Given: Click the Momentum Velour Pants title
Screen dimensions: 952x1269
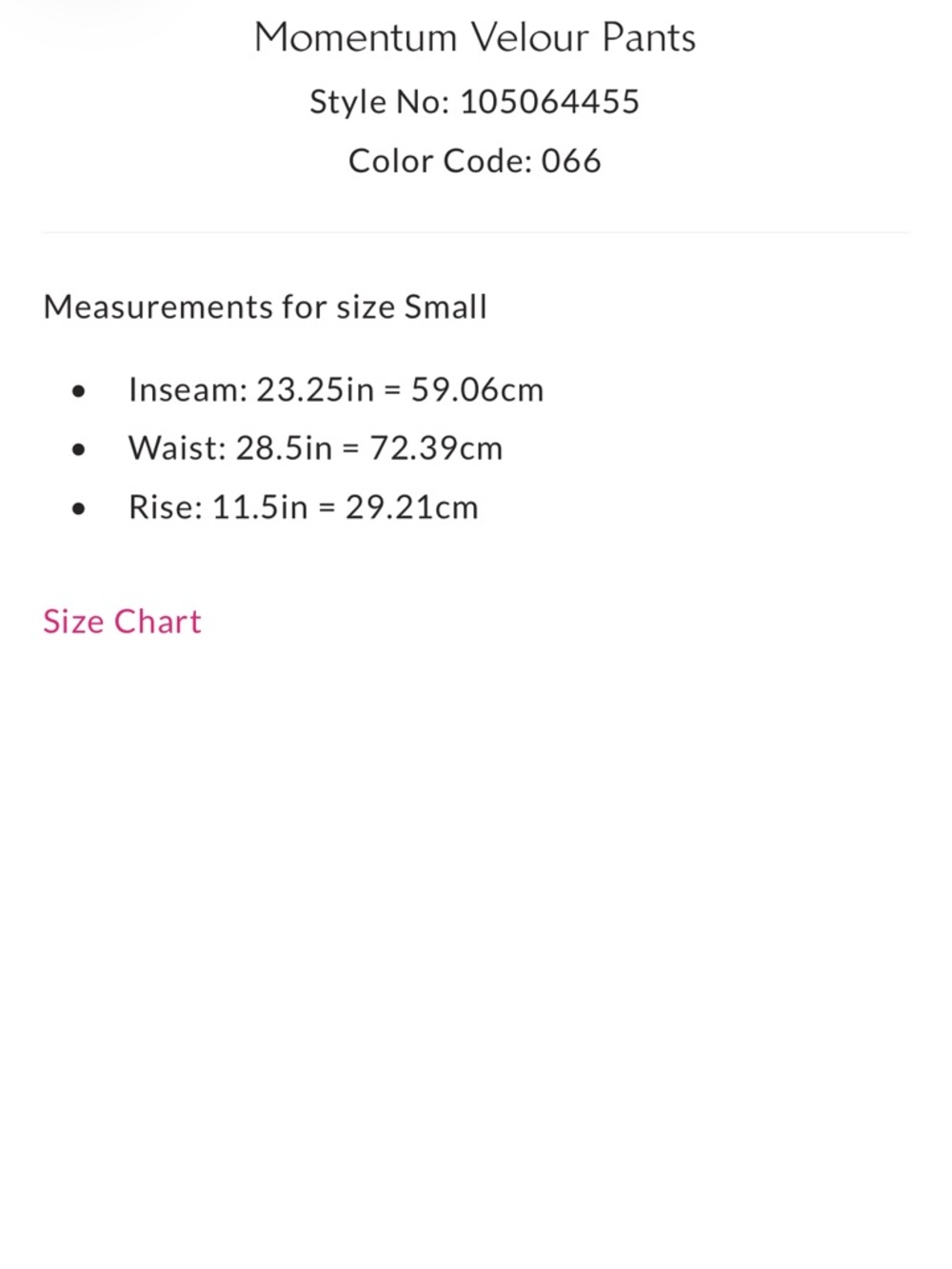Looking at the screenshot, I should point(474,38).
